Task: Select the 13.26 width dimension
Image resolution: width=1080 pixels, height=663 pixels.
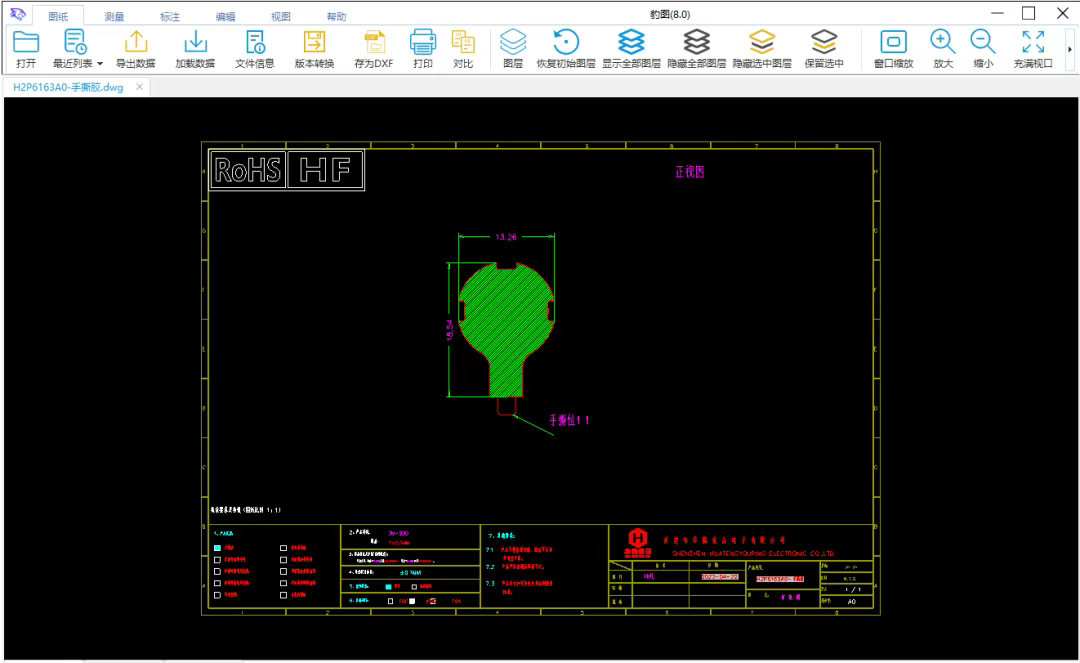Action: (x=506, y=237)
